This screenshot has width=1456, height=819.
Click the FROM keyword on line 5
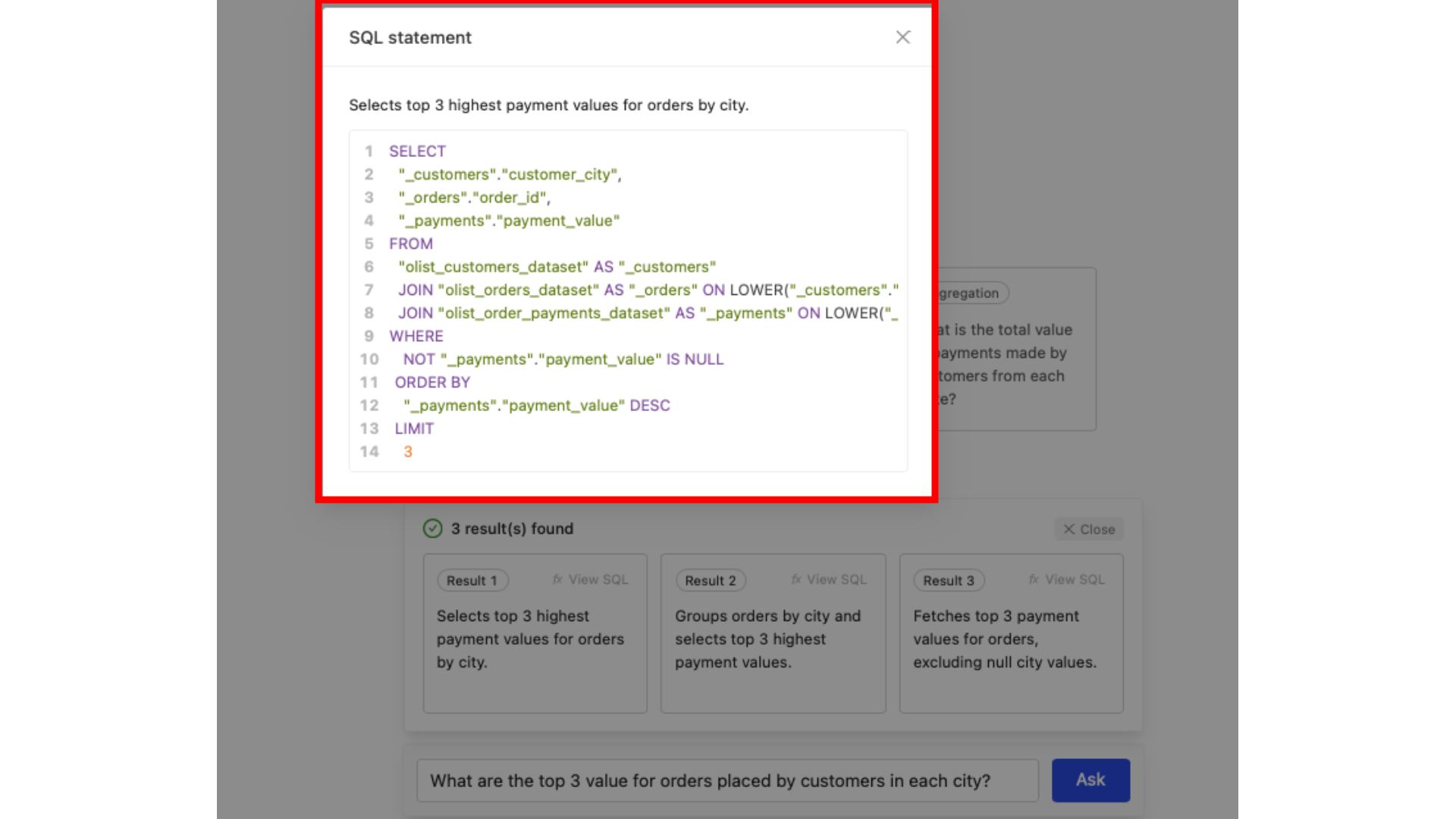411,243
